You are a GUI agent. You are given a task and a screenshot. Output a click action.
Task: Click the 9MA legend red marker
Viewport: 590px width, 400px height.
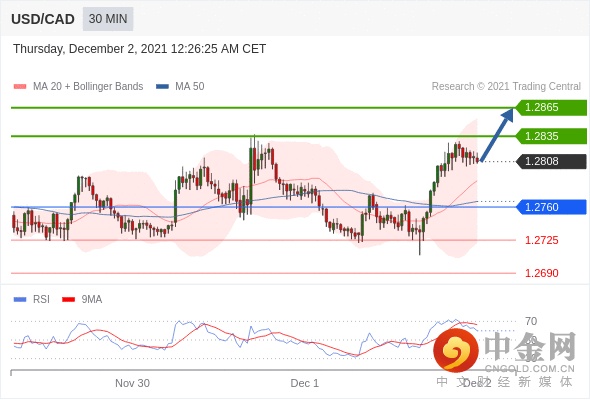[68, 300]
